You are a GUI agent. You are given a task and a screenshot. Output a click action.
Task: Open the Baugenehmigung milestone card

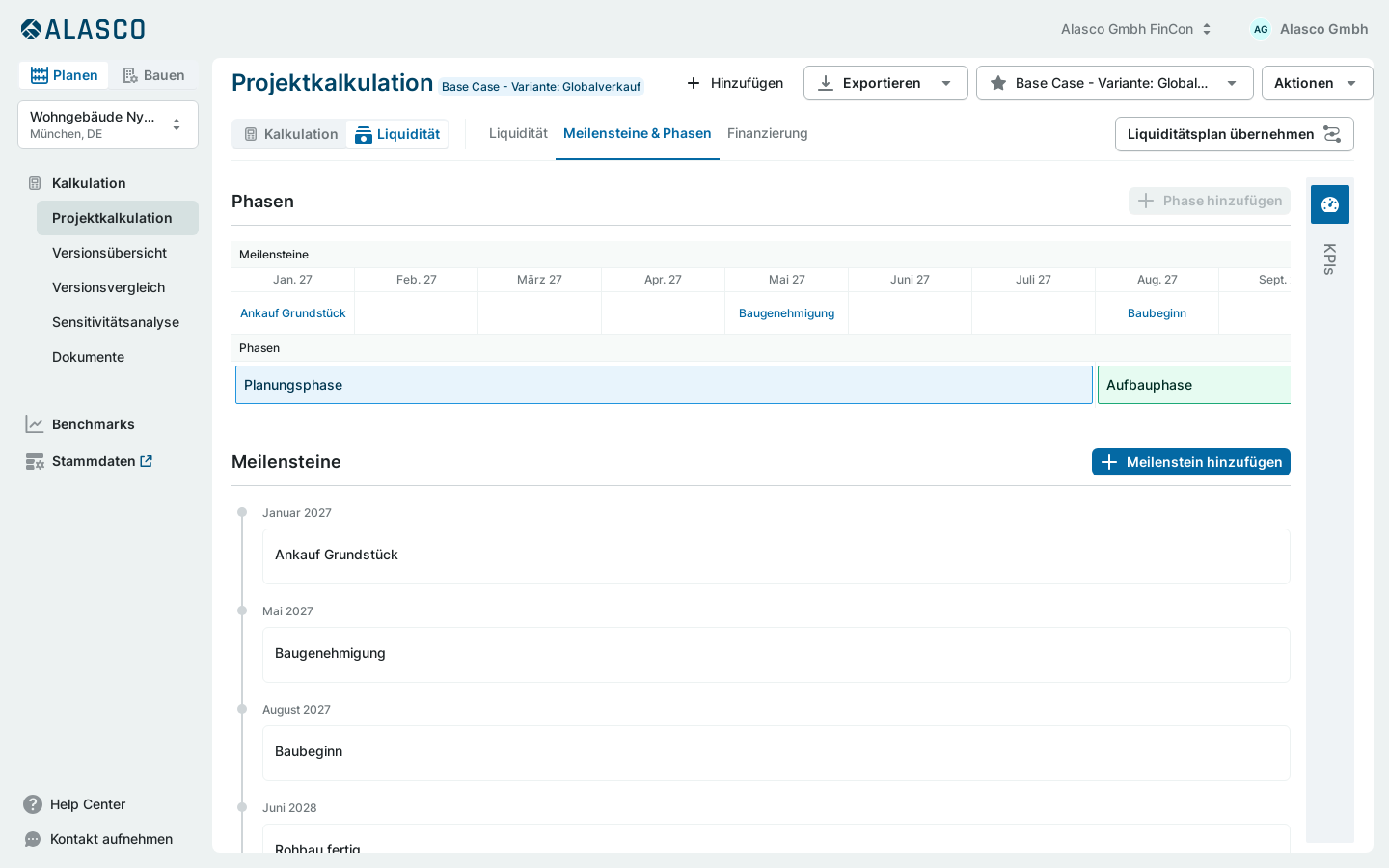click(776, 655)
